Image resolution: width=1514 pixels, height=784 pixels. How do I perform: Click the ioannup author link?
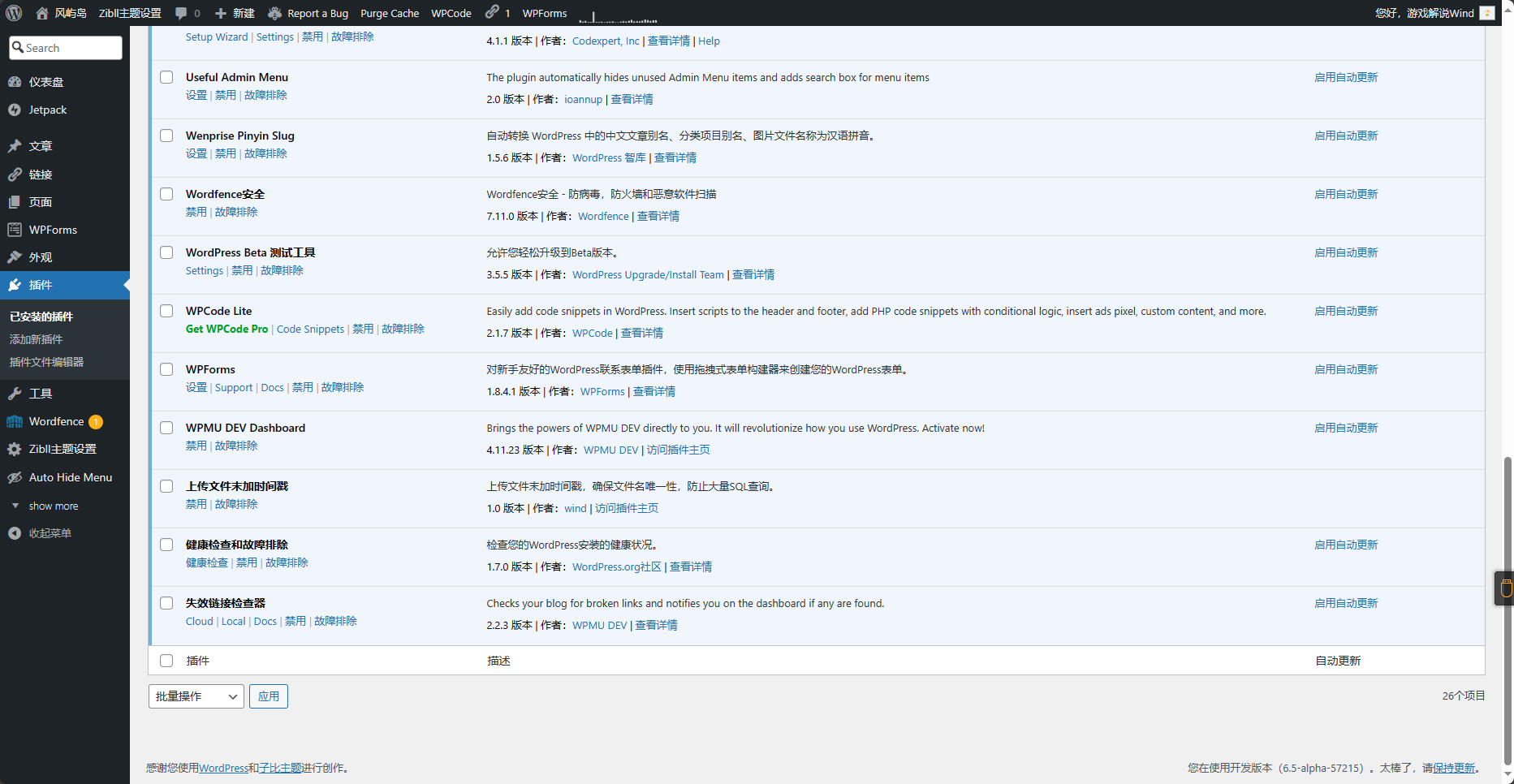coord(584,99)
